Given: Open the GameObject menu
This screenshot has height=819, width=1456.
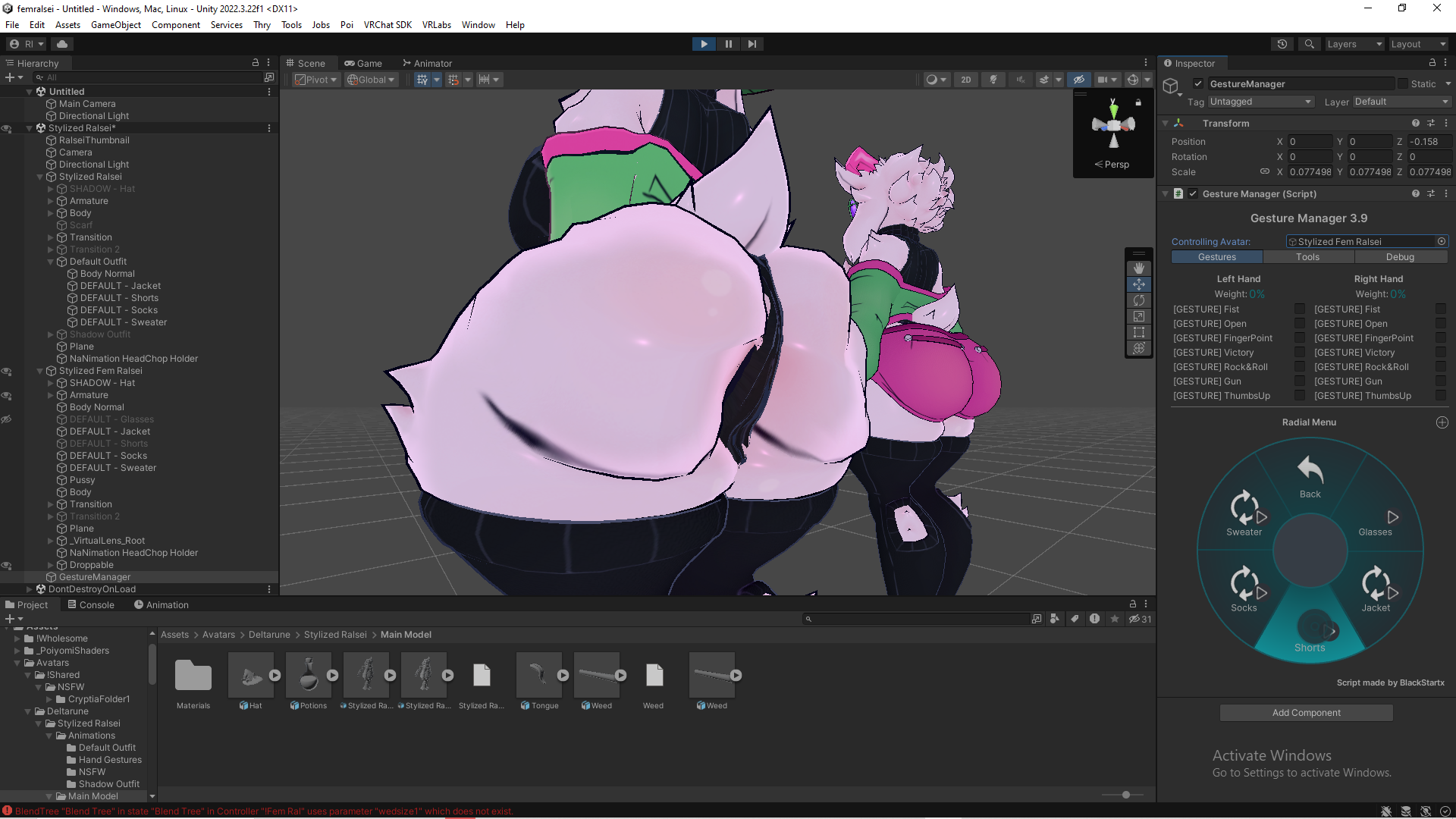Looking at the screenshot, I should click(x=115, y=25).
